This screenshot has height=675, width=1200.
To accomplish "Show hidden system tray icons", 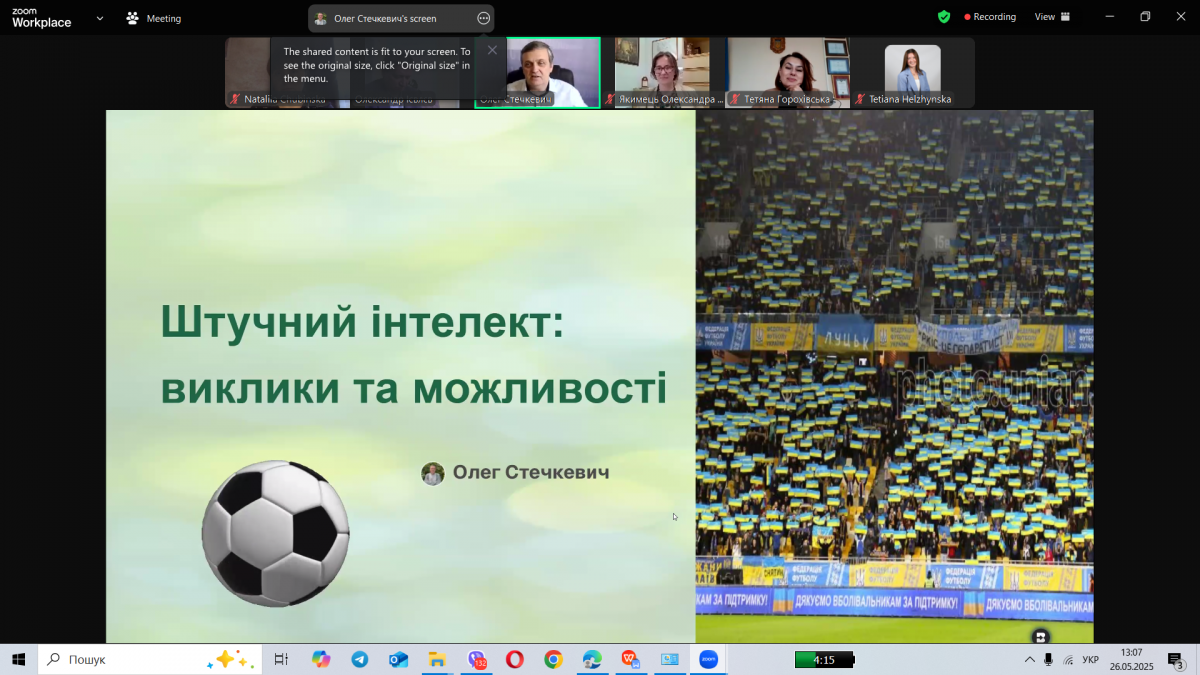I will (1029, 660).
